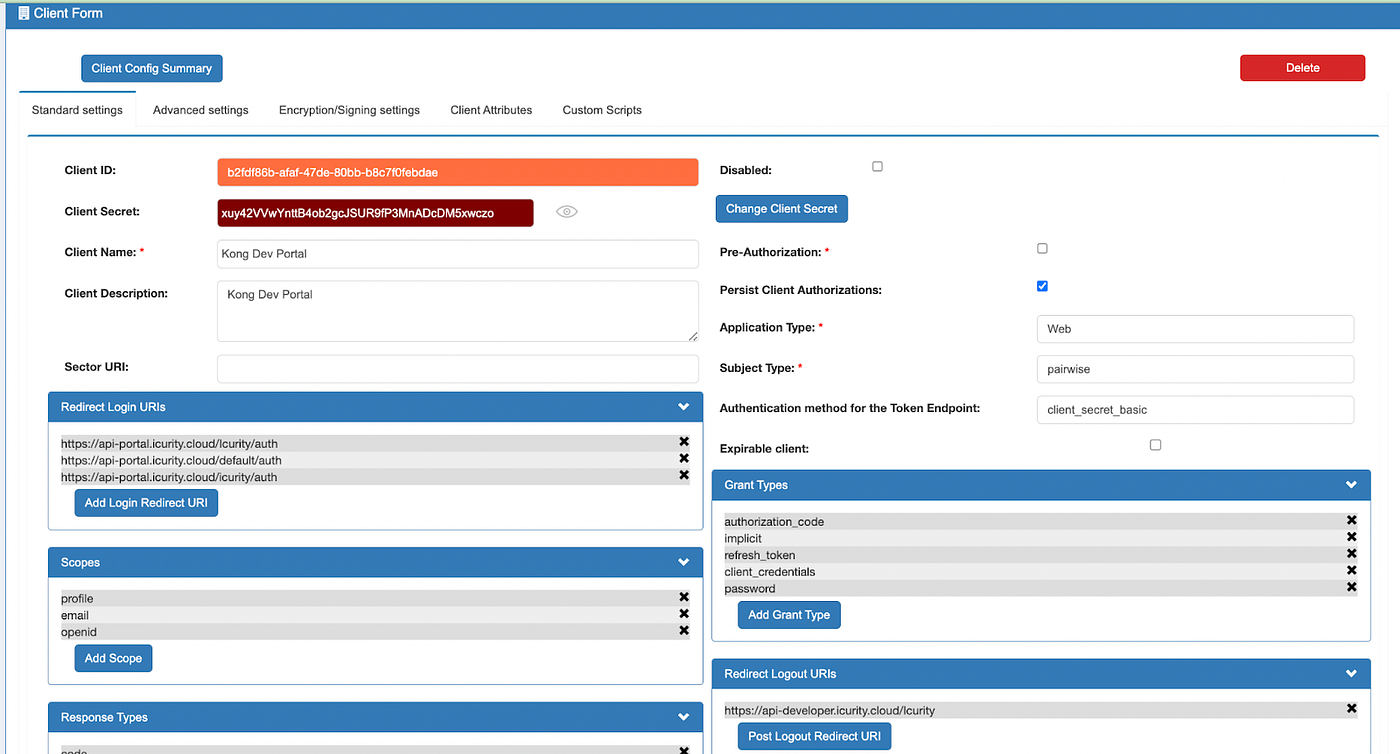The height and width of the screenshot is (754, 1400).
Task: Click Change Client Secret
Action: [x=782, y=209]
